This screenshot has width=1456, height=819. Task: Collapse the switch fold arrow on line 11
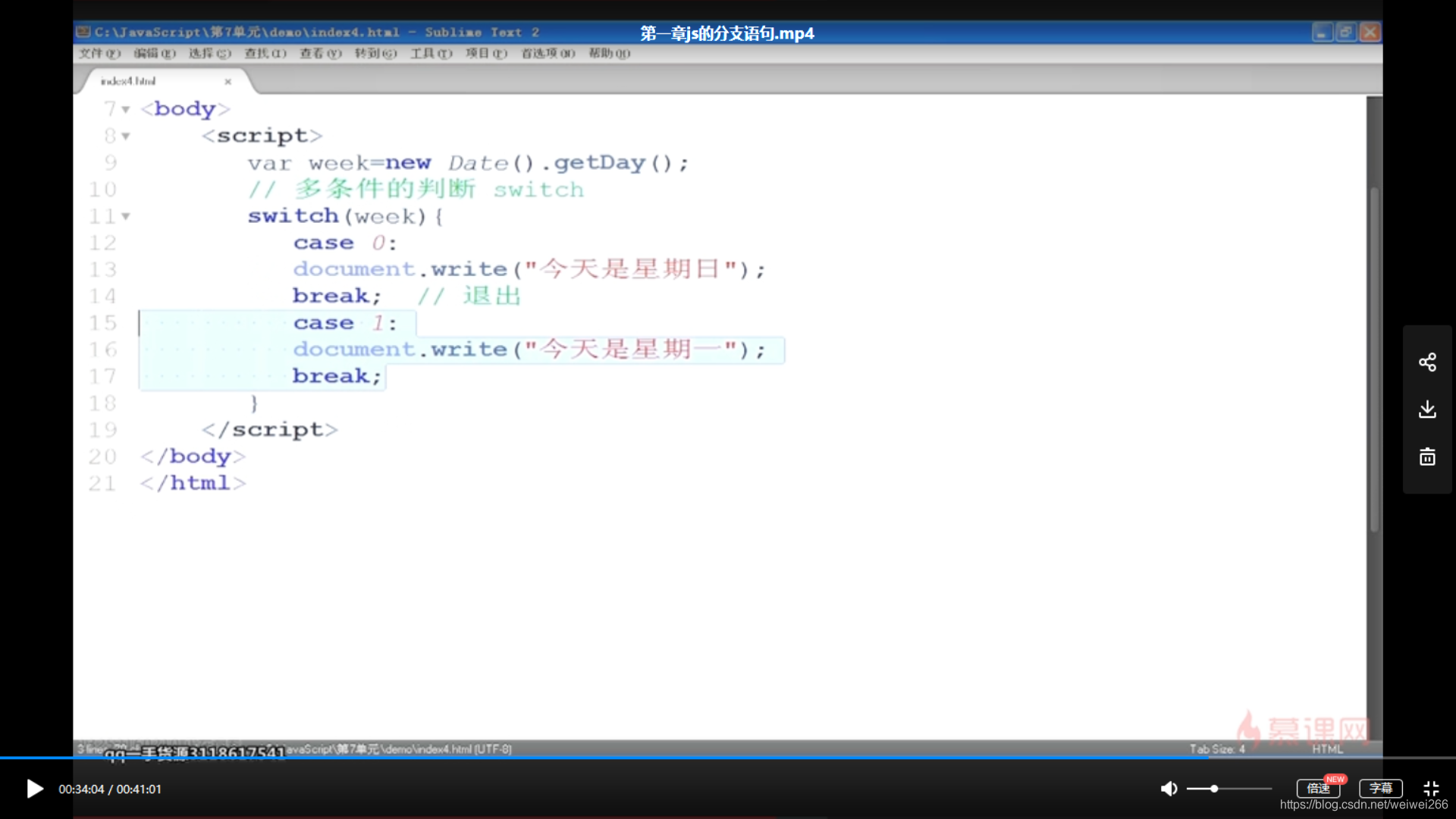coord(126,217)
